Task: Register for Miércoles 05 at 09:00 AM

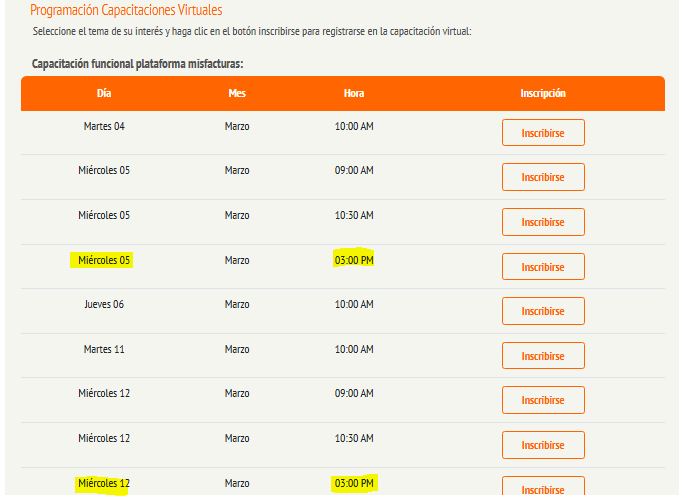Action: pos(543,177)
